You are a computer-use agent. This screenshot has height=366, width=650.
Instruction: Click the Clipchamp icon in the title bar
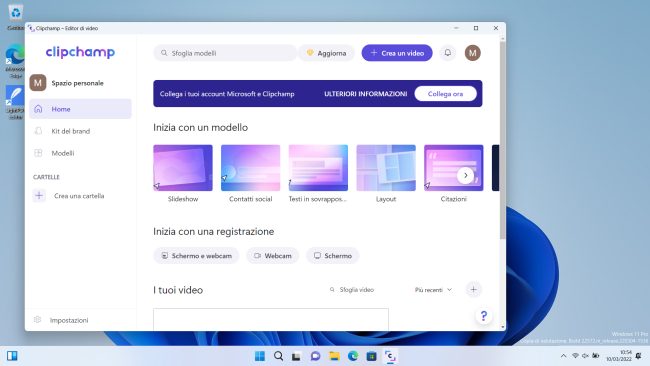(x=31, y=28)
